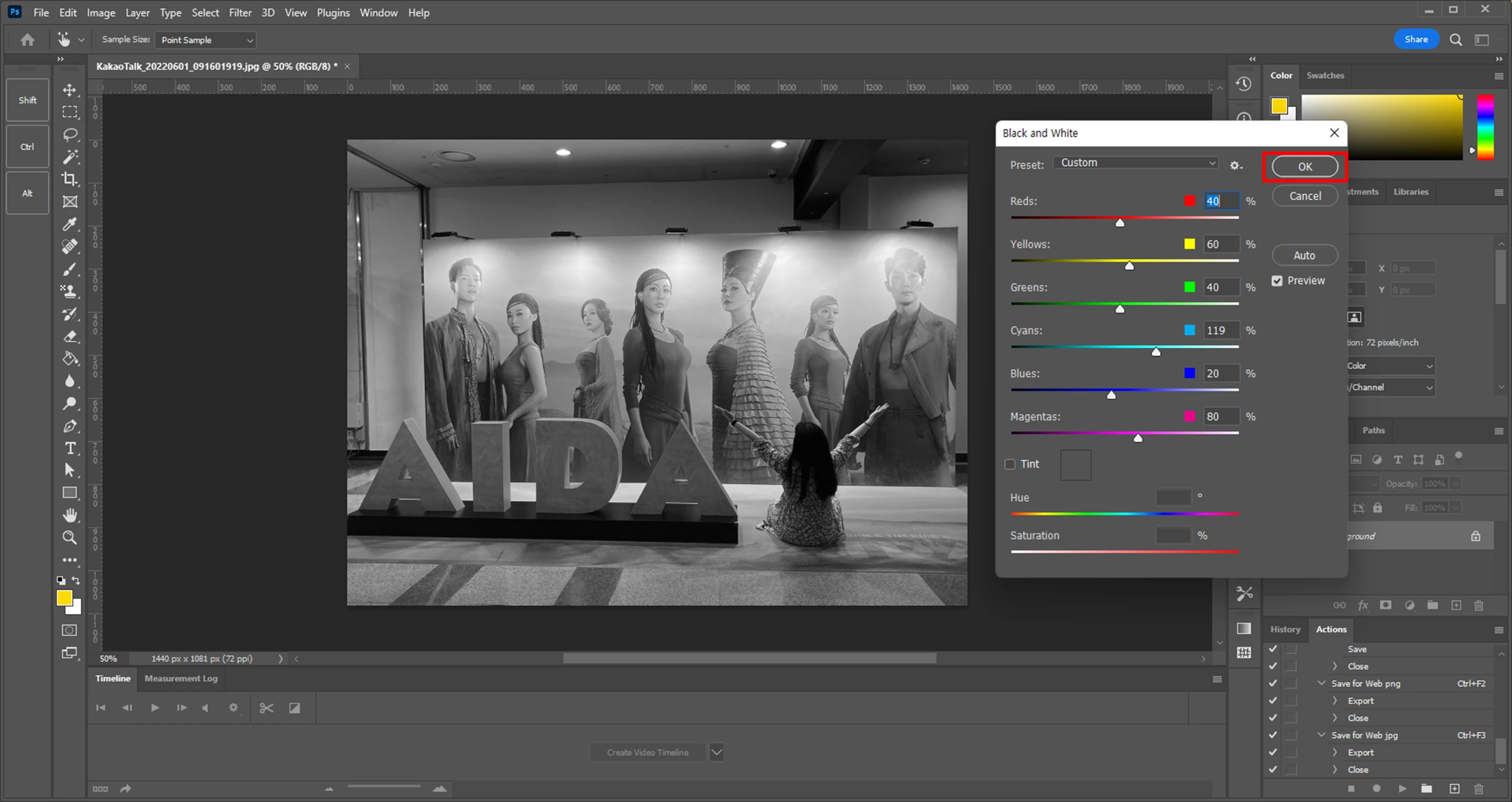Click the Auto button
The height and width of the screenshot is (802, 1512).
1304,255
